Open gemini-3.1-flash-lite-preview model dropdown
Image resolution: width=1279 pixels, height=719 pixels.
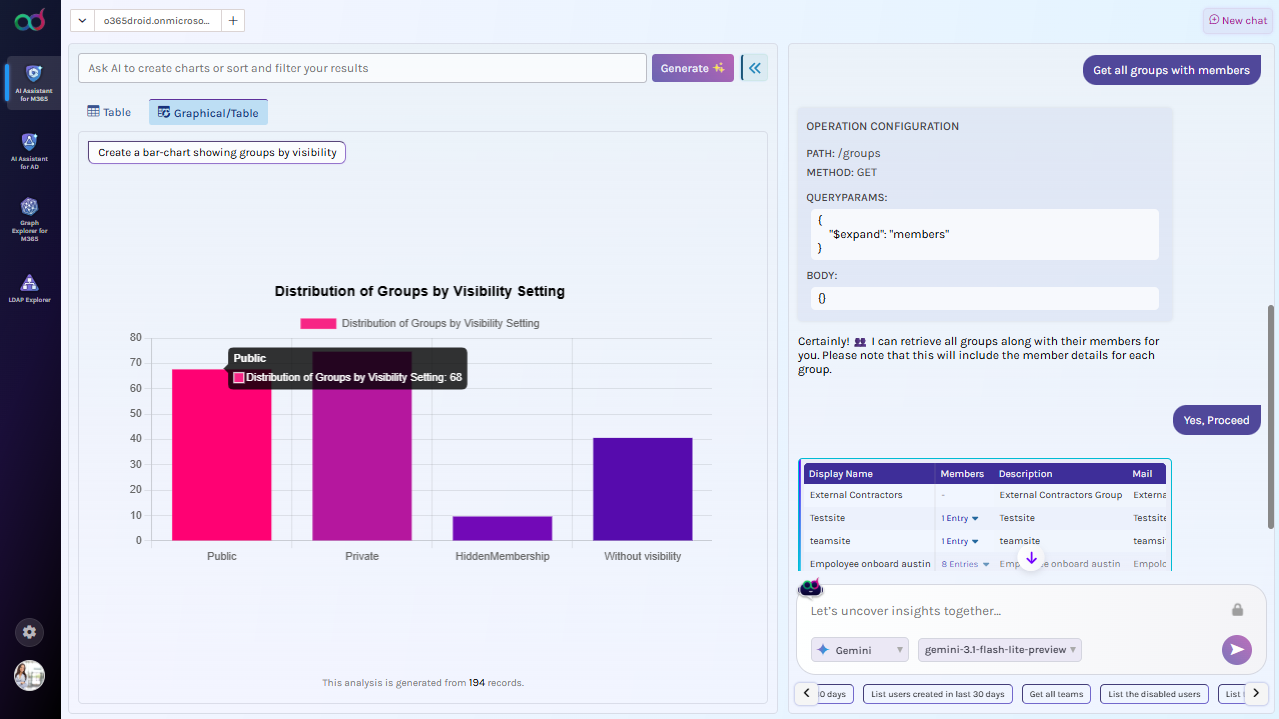click(1000, 650)
